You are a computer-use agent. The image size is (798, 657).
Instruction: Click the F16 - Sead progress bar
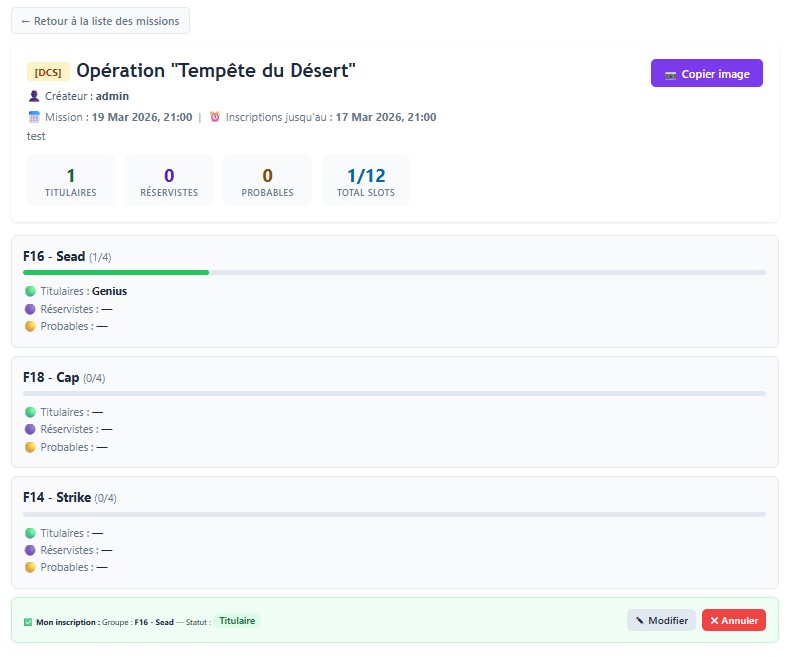(394, 272)
